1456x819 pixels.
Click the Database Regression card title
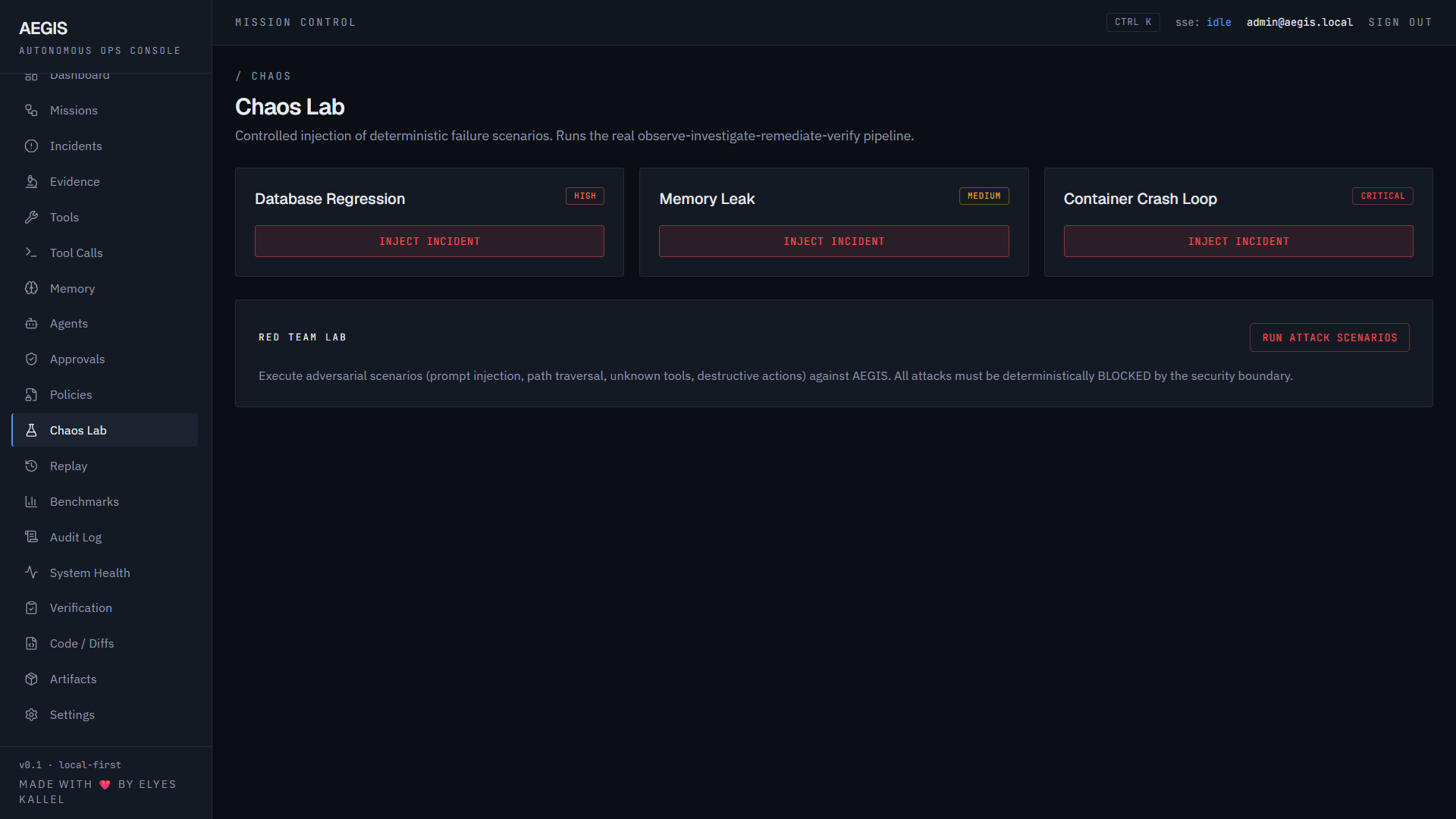click(x=330, y=199)
